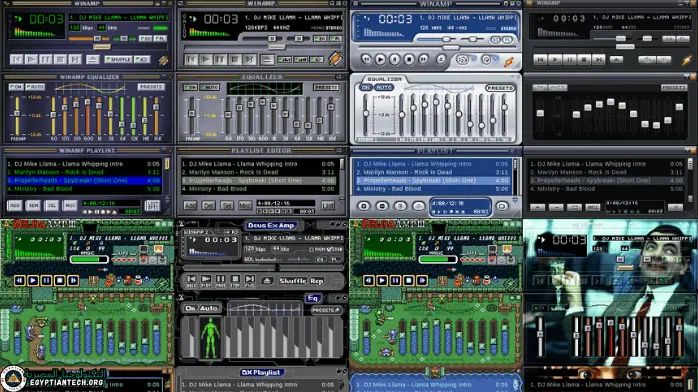
Task: Jump to the next track in the gray-skinned Winamp player
Action: pyautogui.click(x=250, y=59)
